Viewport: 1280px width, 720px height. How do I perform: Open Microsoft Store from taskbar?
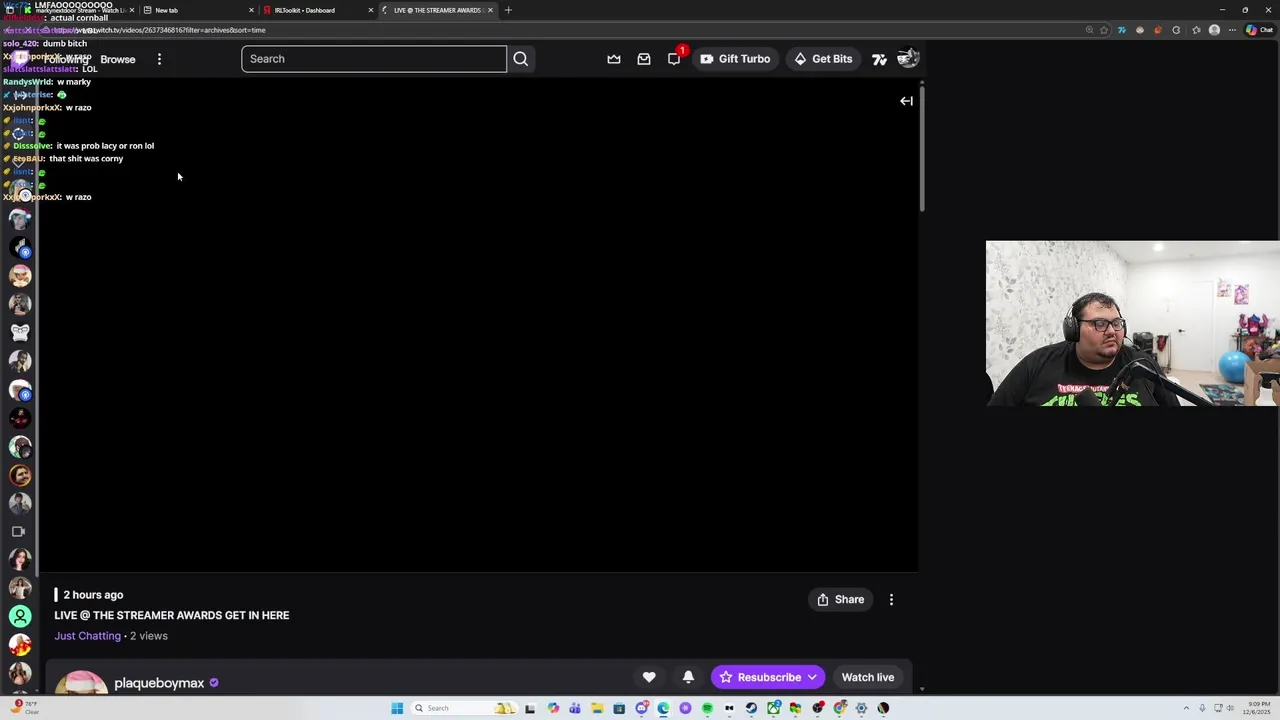[619, 708]
